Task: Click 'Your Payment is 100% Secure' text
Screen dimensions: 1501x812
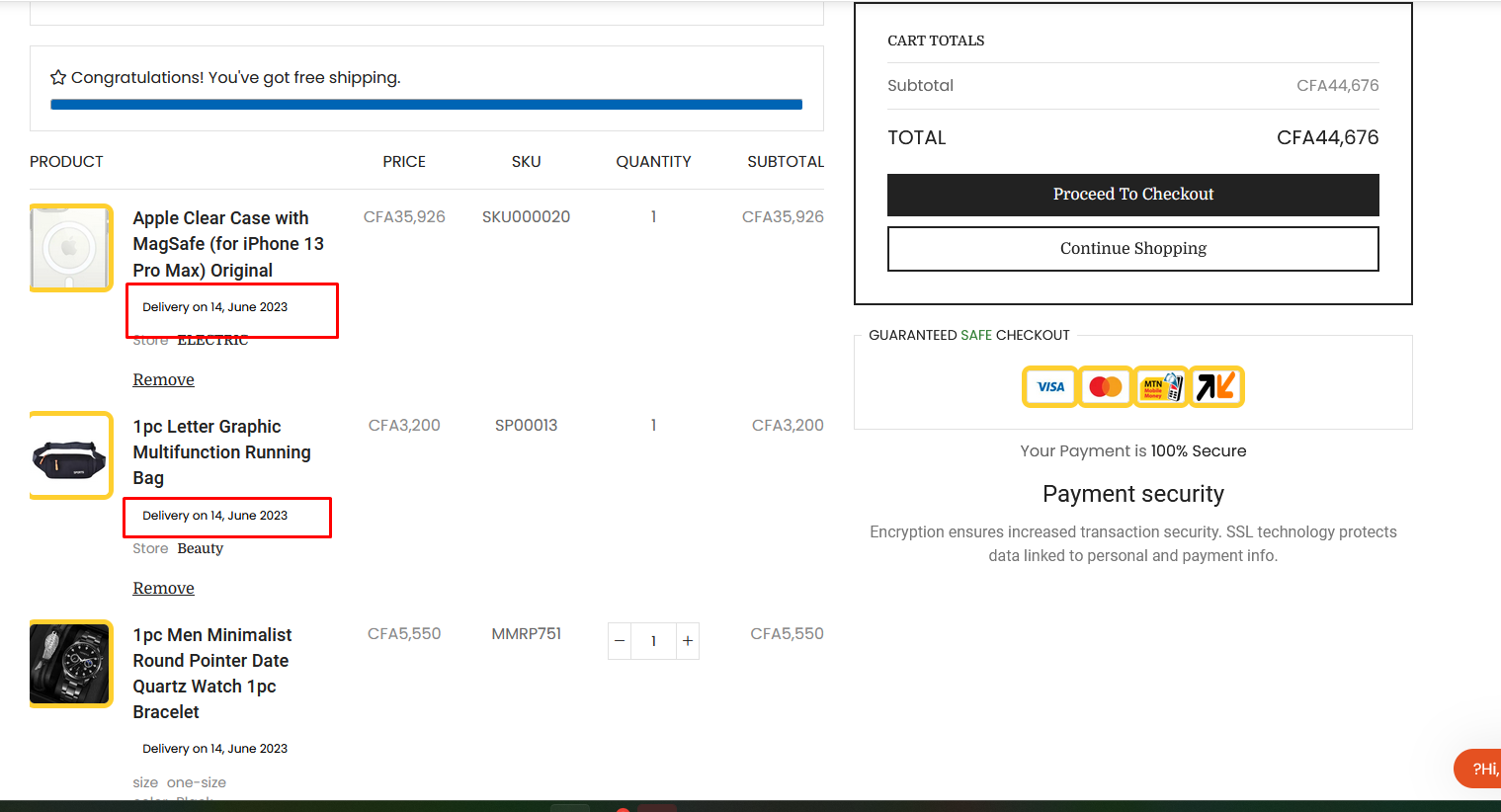Action: point(1133,450)
